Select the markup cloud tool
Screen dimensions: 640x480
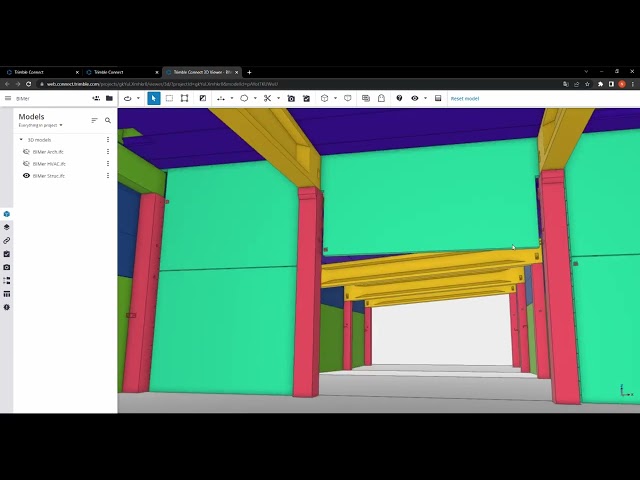point(244,98)
